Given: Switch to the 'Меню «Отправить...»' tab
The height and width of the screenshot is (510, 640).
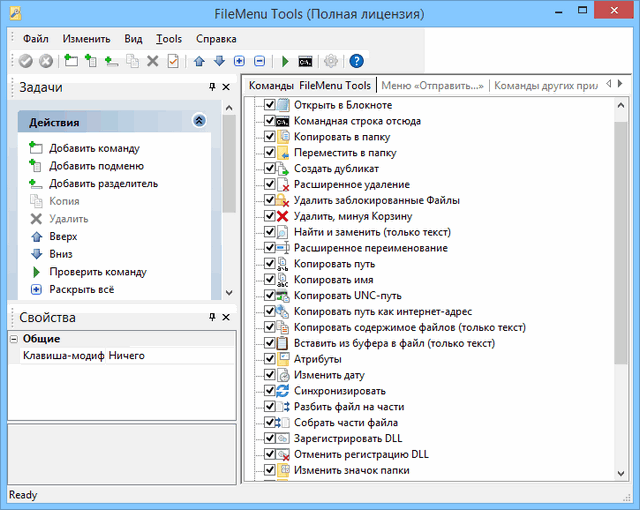Looking at the screenshot, I should pyautogui.click(x=432, y=86).
